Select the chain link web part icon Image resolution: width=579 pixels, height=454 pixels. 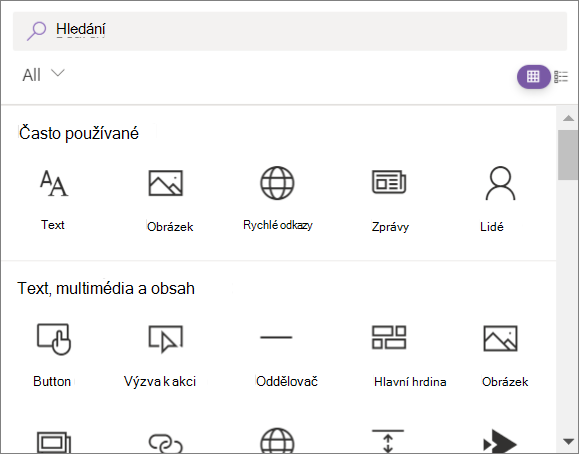[166, 443]
